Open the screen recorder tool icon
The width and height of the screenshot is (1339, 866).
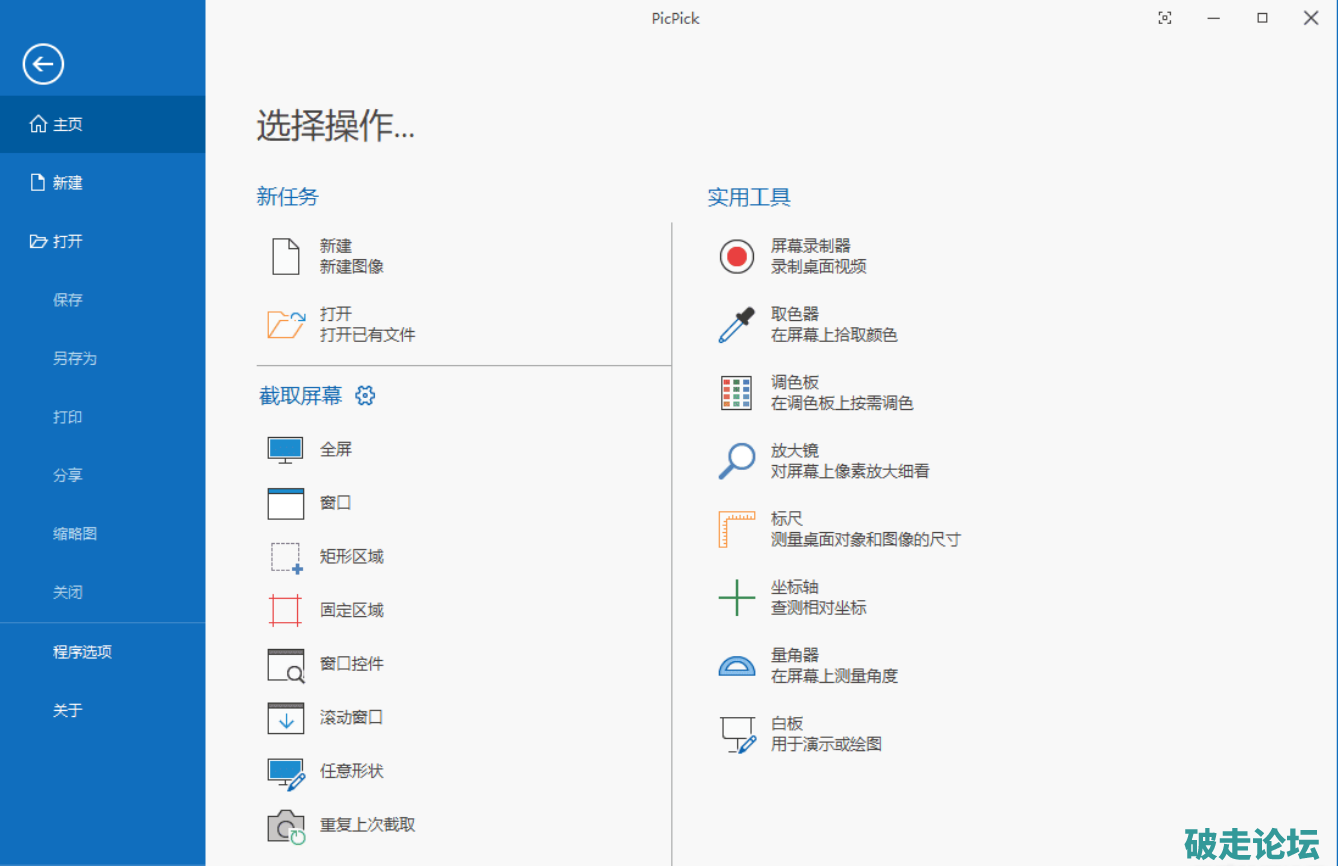(x=737, y=257)
